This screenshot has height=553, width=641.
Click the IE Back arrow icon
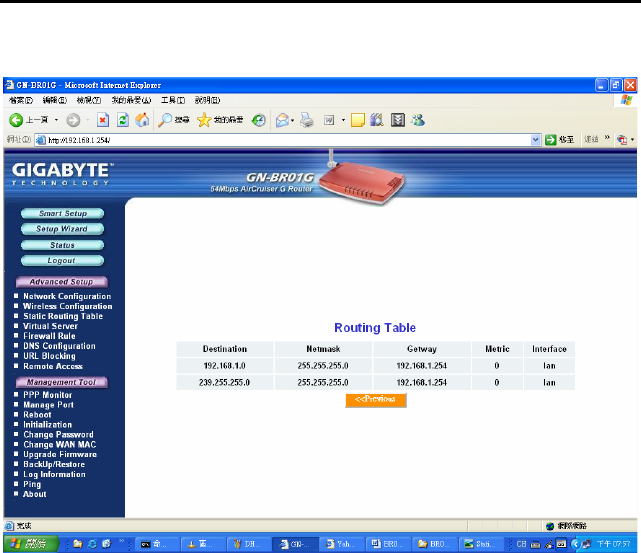point(16,120)
